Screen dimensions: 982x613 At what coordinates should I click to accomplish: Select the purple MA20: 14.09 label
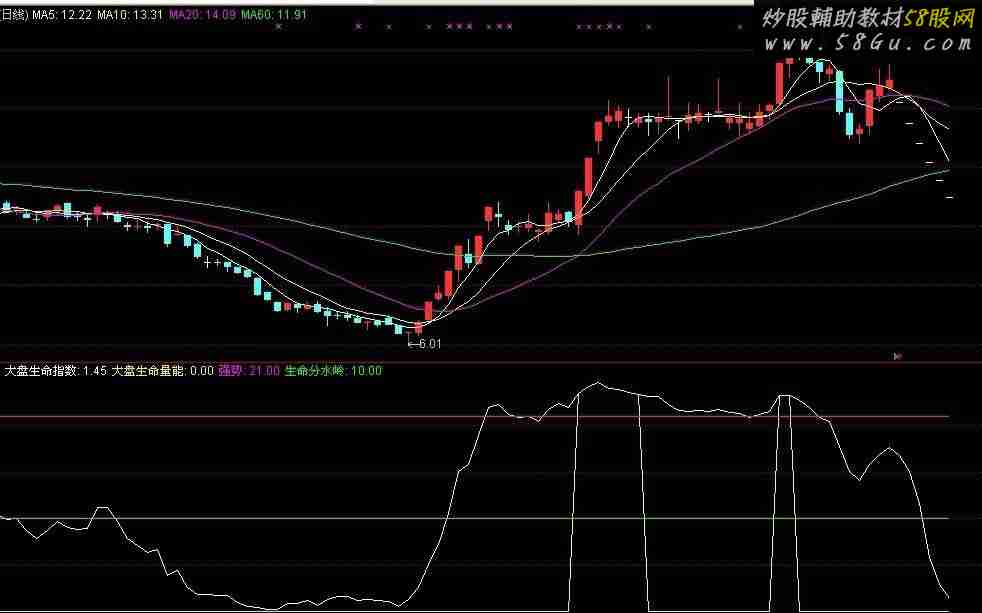(202, 14)
